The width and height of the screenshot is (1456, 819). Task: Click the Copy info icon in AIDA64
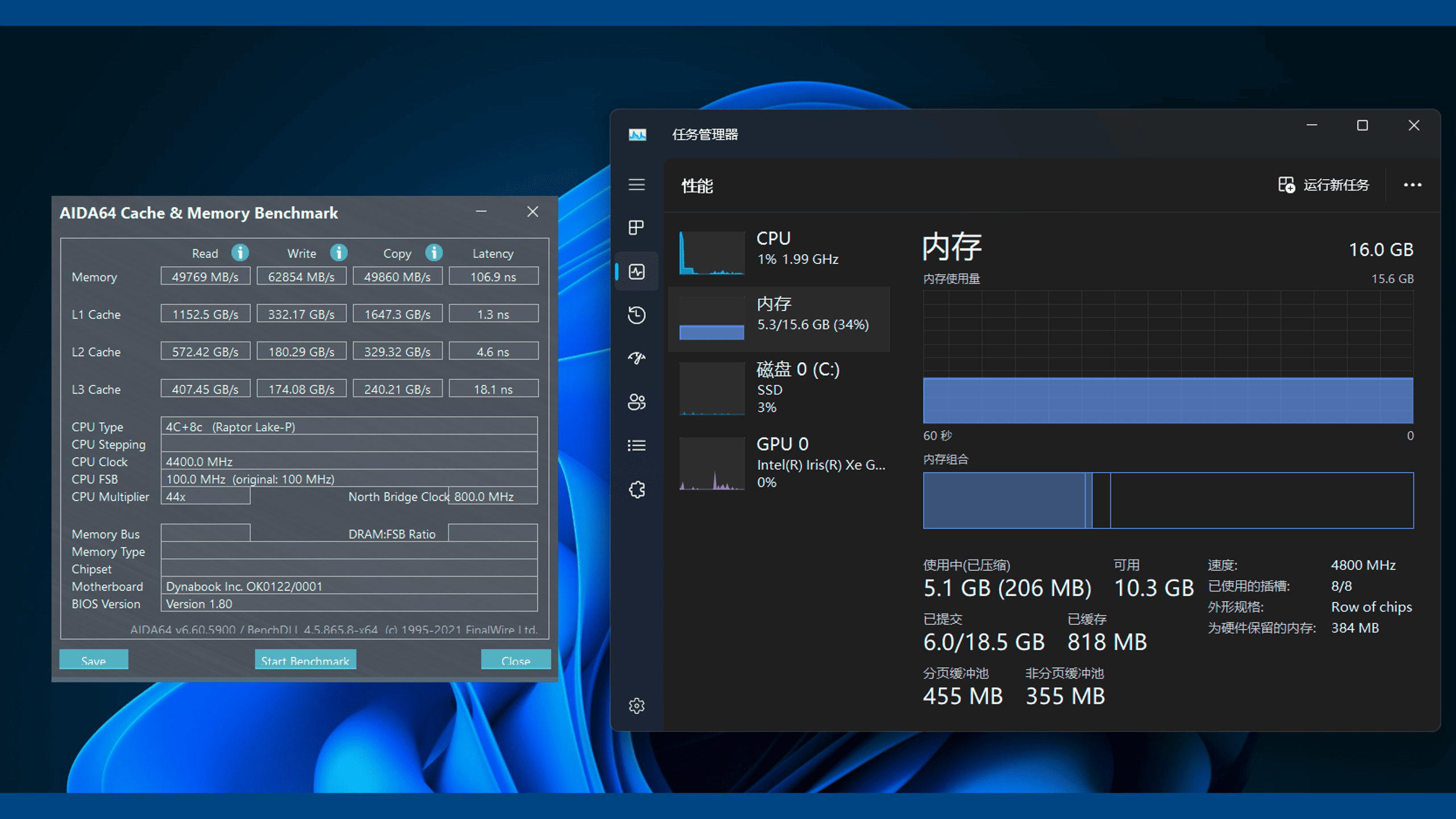434,253
